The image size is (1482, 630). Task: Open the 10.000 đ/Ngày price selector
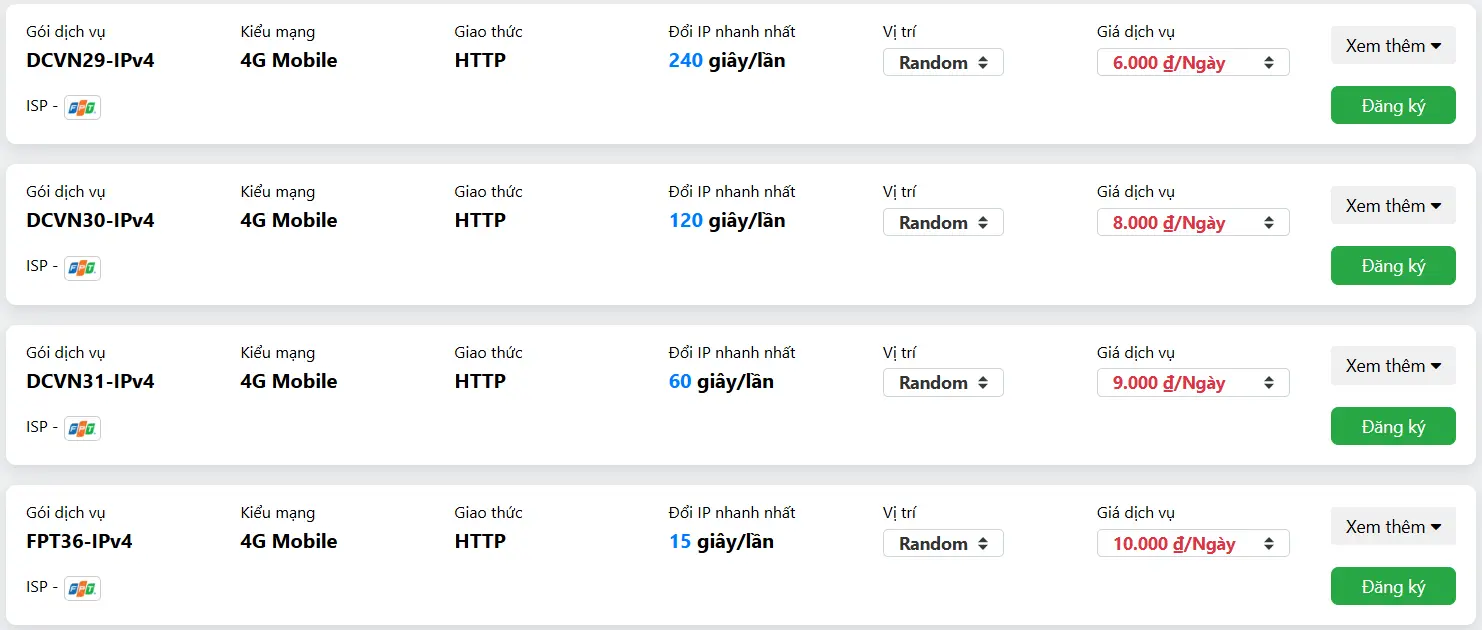tap(1192, 543)
